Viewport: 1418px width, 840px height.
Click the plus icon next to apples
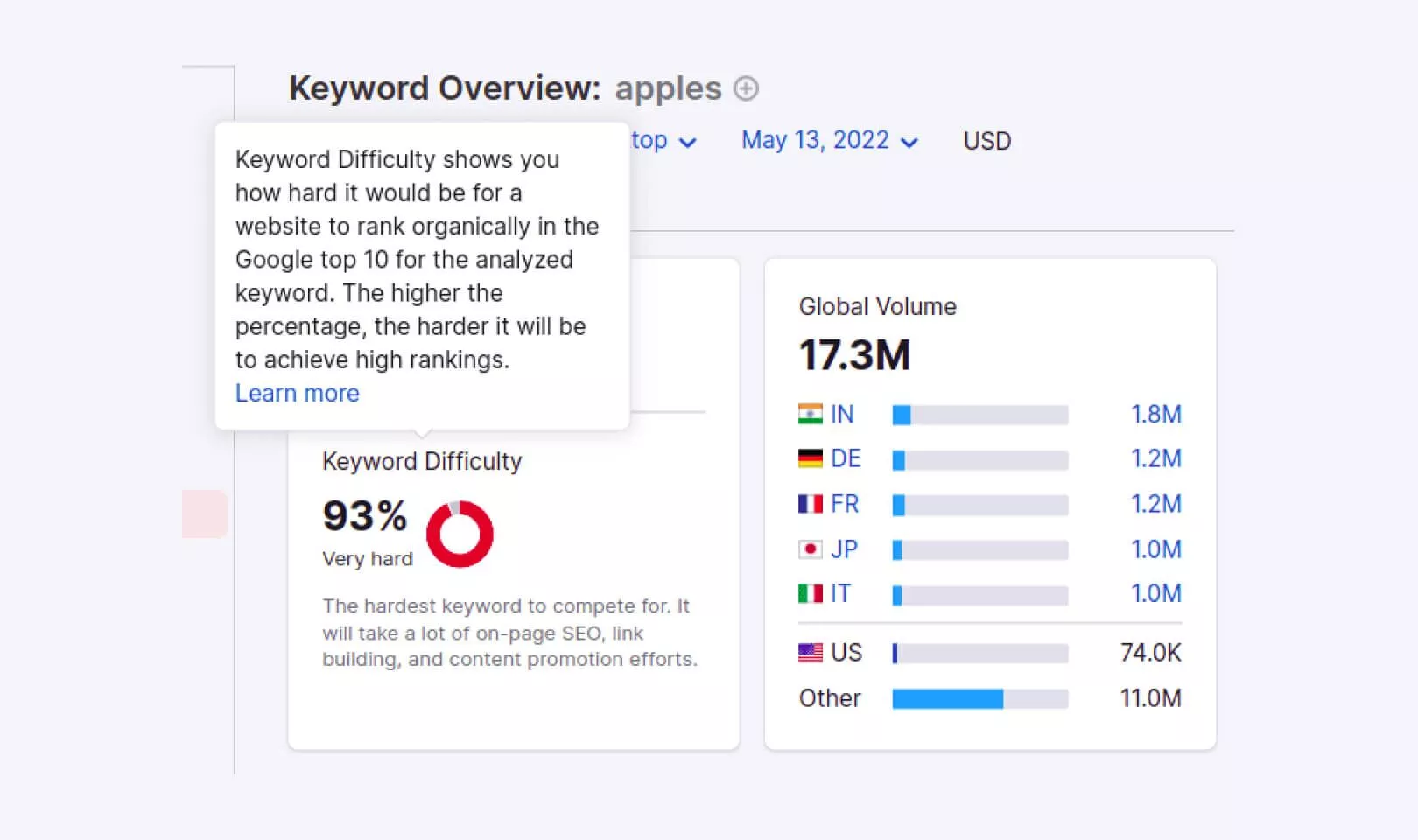[746, 88]
